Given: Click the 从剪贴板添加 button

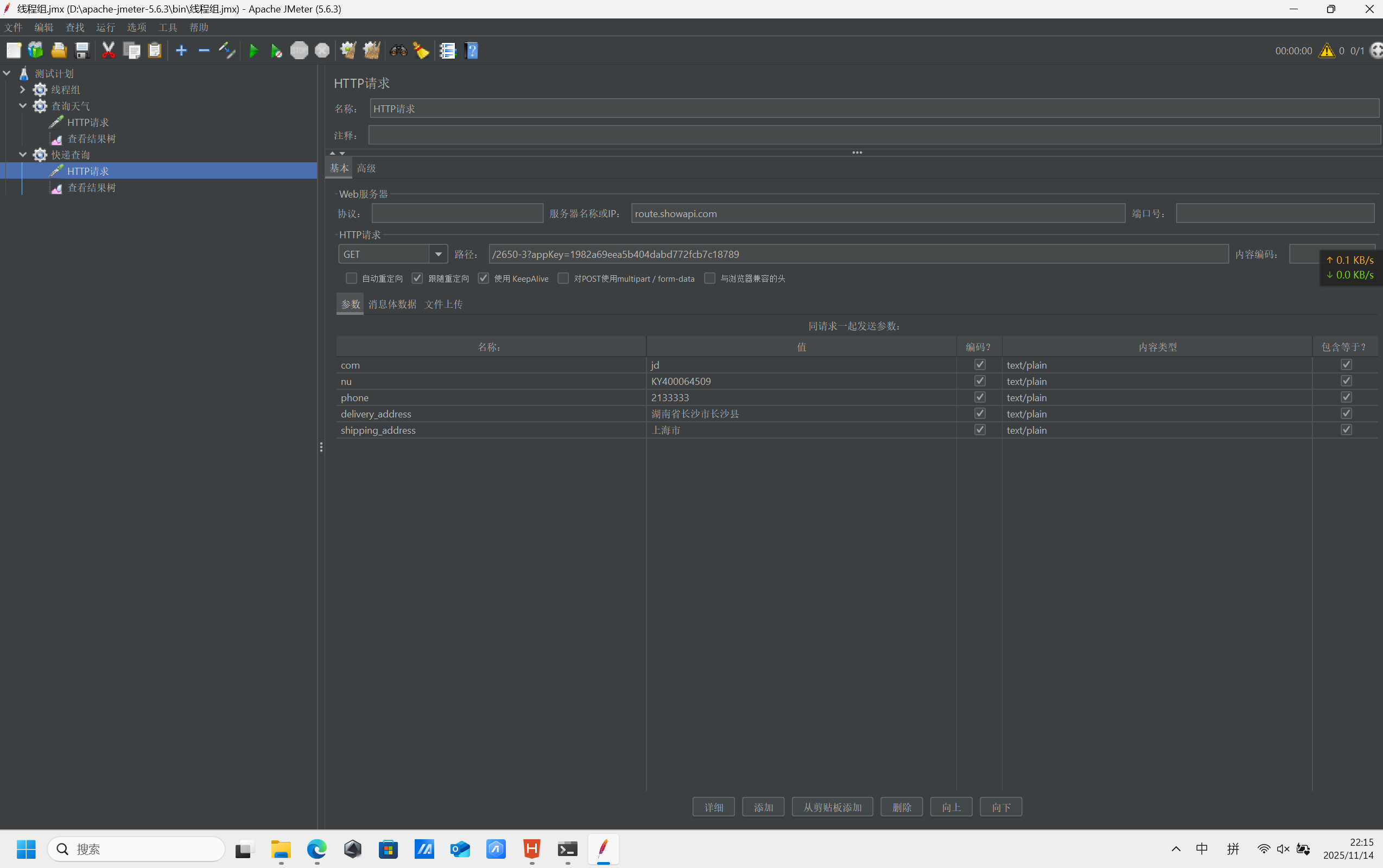Looking at the screenshot, I should [x=832, y=807].
